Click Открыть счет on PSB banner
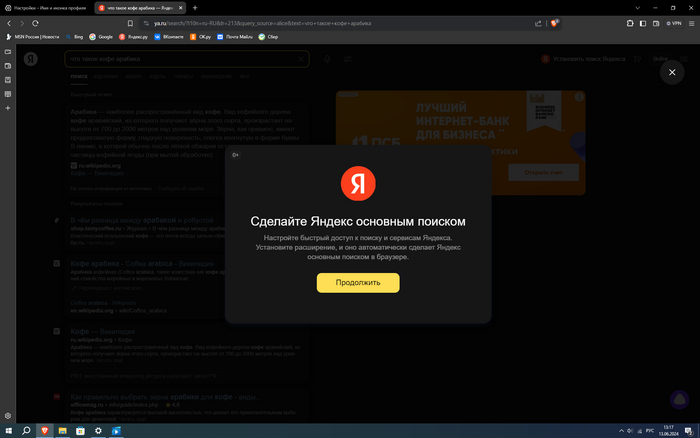 (543, 172)
